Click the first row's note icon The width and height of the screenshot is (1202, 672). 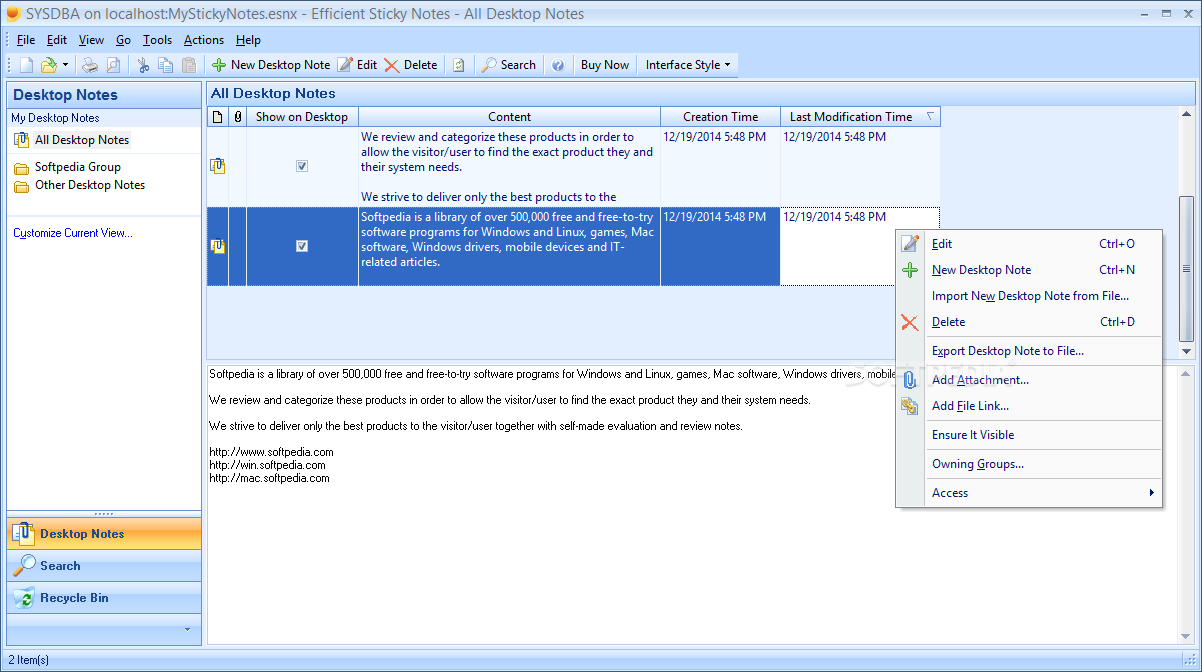218,167
